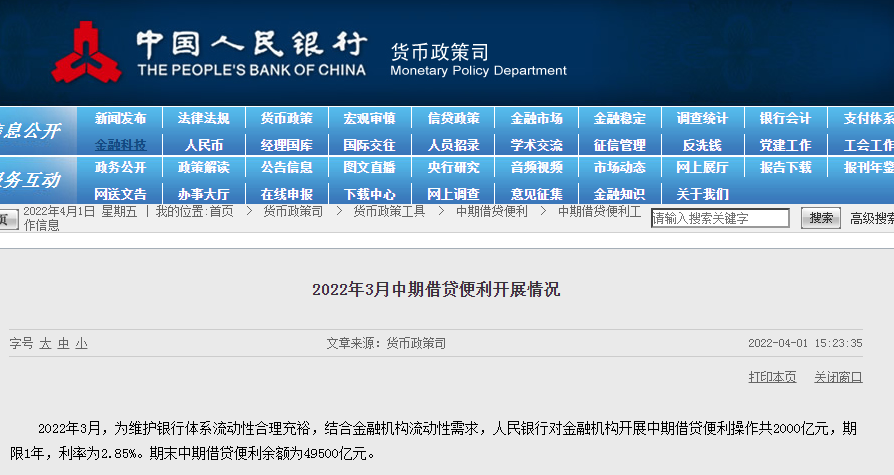Click the 信息公开 section label
The height and width of the screenshot is (475, 894).
(30, 131)
